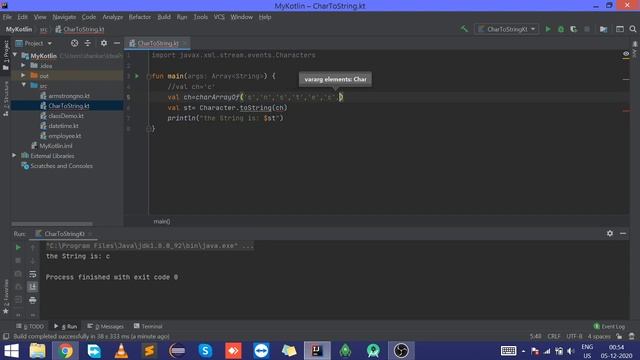Minimize the Run tool window
640x360 pixels.
point(623,233)
